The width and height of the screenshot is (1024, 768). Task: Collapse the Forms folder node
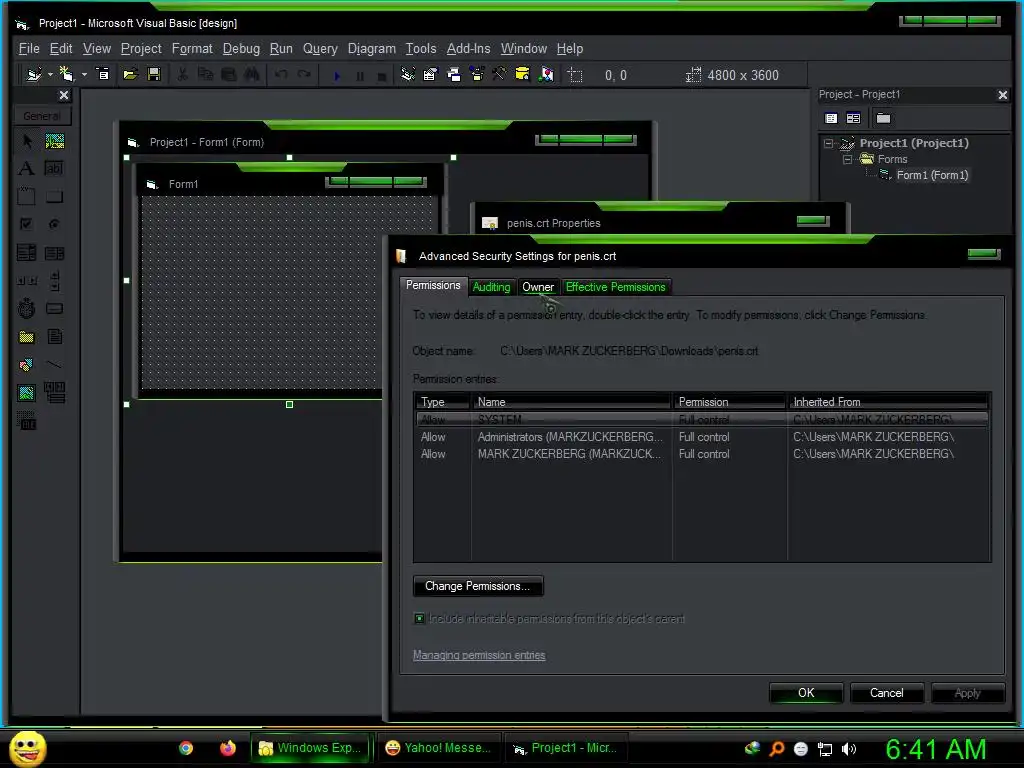(x=847, y=159)
